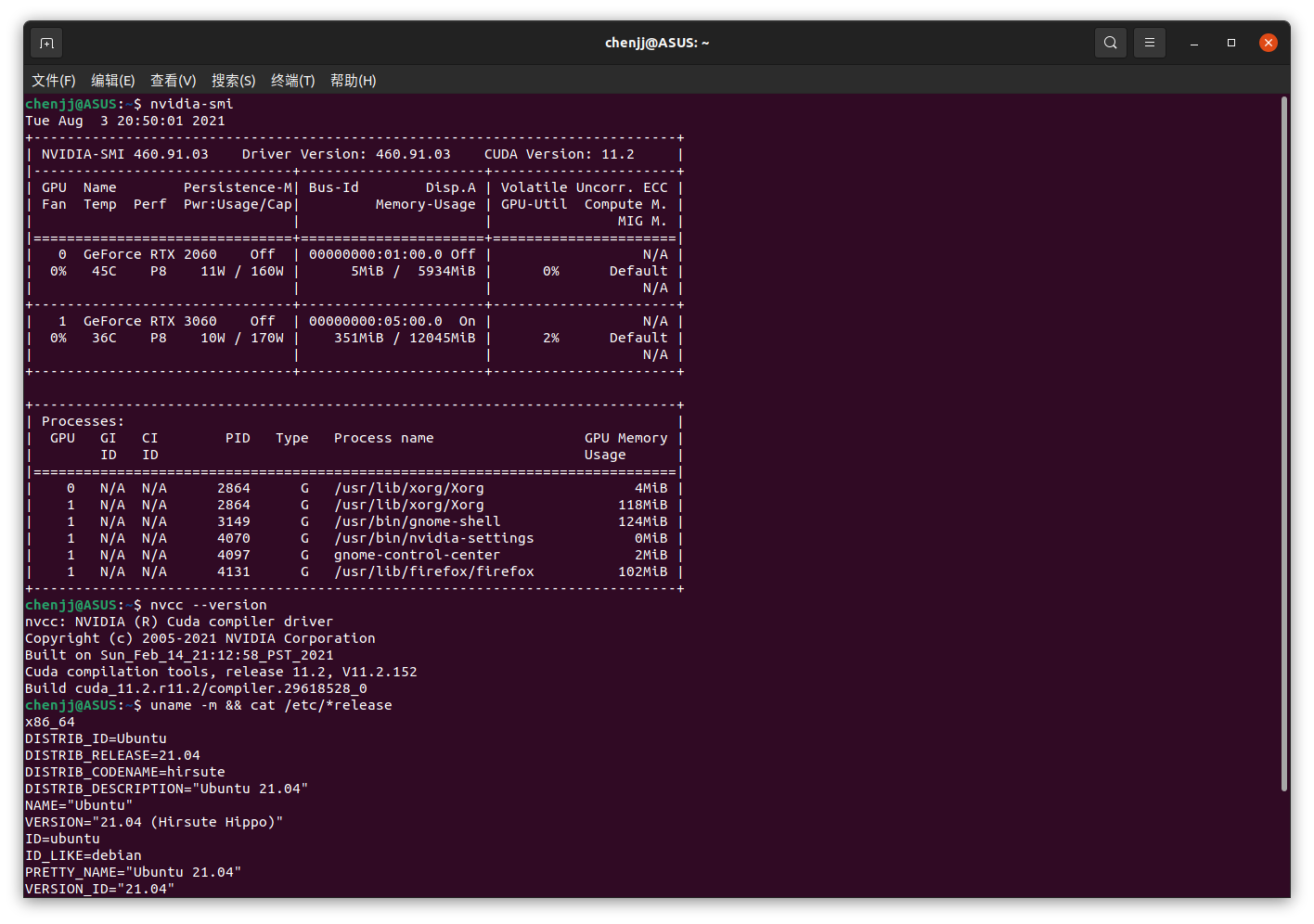Click the CUDA Version: 11.2 text
This screenshot has height=924, width=1314.
point(560,154)
